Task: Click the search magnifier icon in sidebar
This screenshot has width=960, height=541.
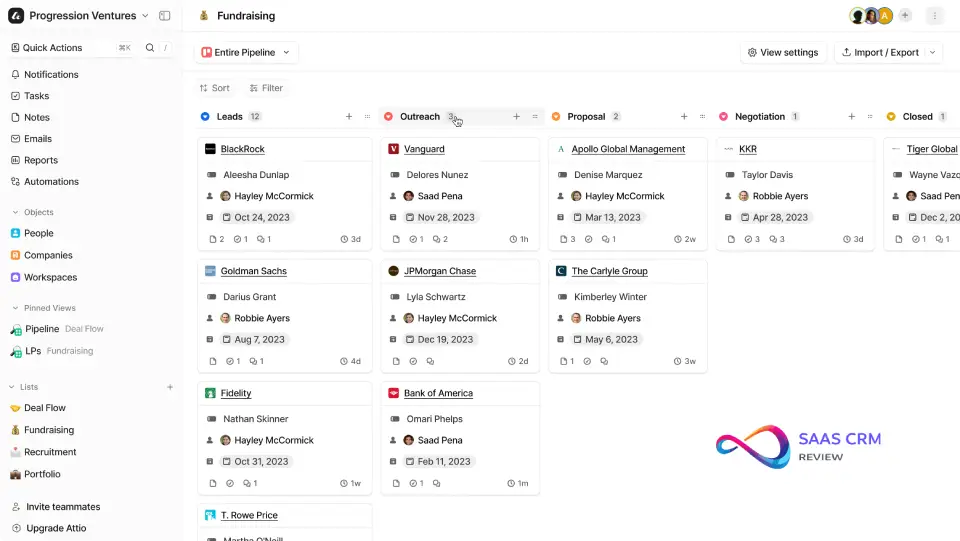Action: tap(150, 48)
